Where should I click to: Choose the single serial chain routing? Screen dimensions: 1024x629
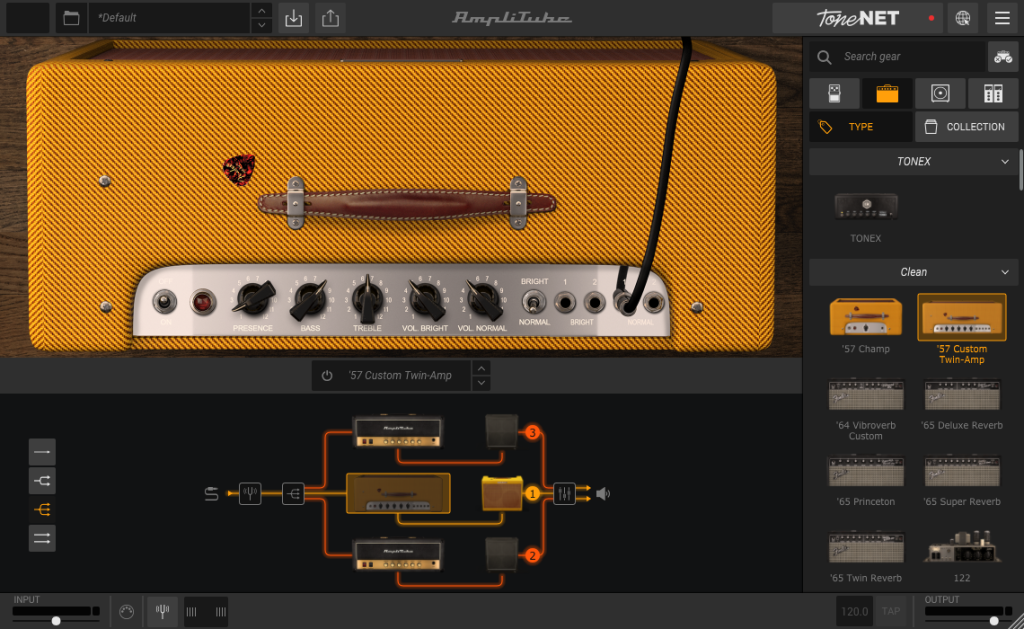pos(42,452)
